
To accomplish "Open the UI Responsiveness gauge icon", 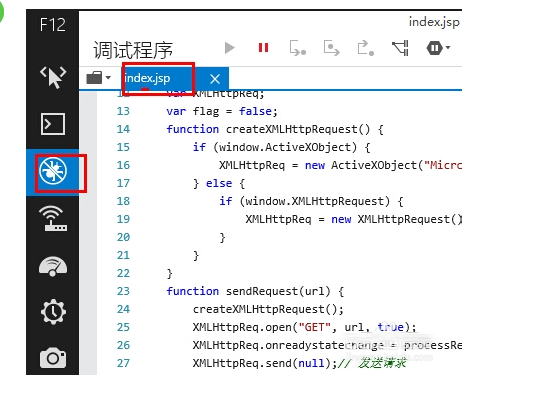I will [x=53, y=267].
